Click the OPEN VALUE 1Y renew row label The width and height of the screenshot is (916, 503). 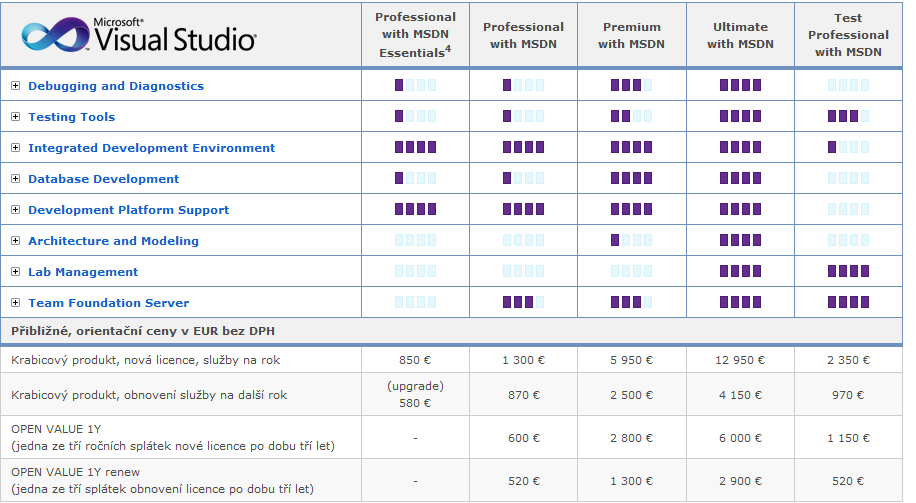pyautogui.click(x=162, y=481)
